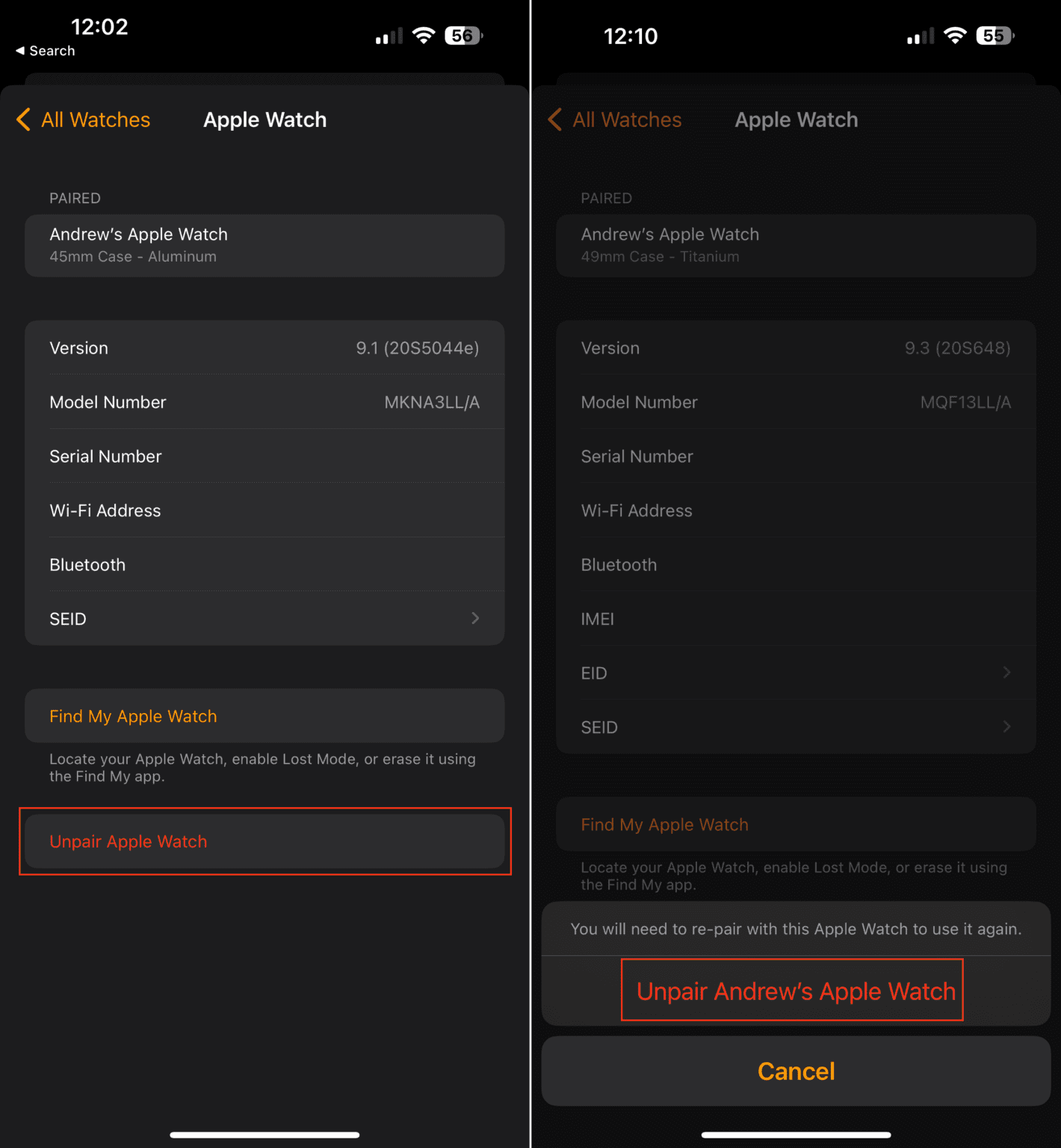
Task: Tap the Wi-Fi icon in left status bar
Action: tap(424, 34)
